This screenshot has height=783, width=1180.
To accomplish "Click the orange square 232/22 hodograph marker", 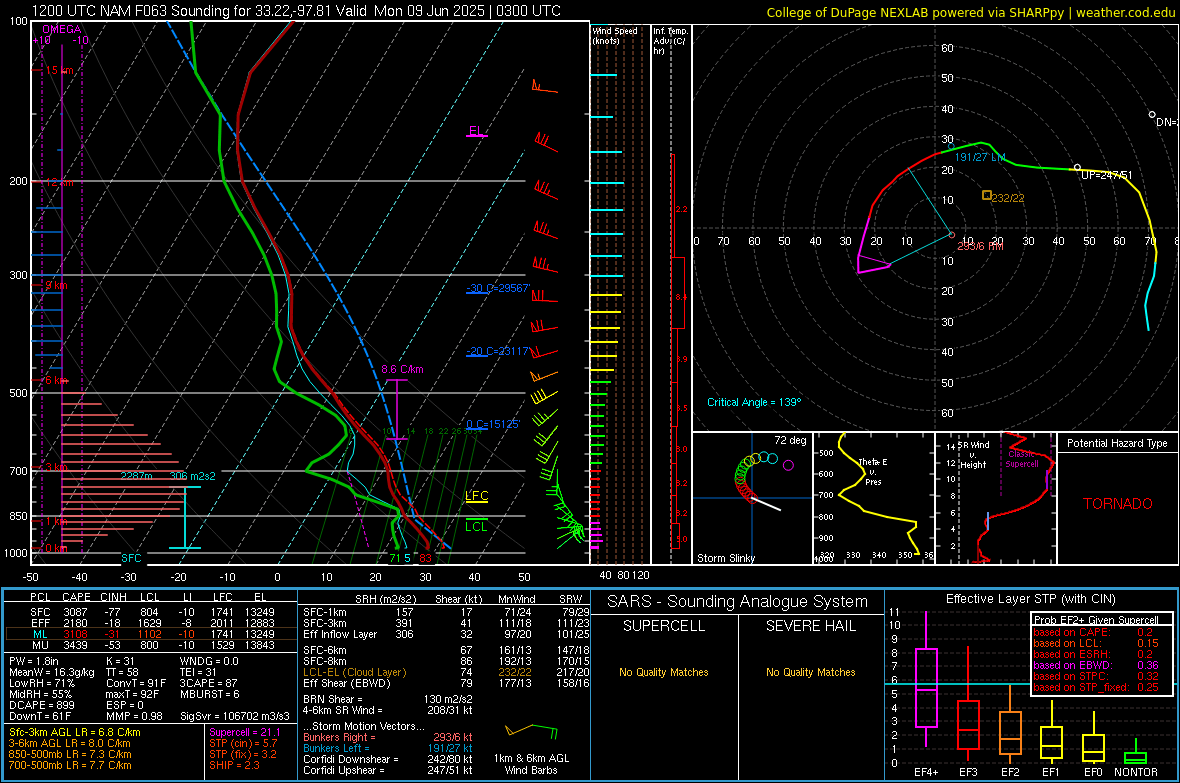I will point(987,195).
